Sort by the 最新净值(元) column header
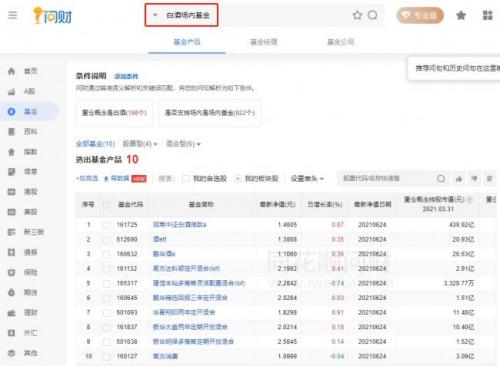Screen dimensions: 500x366 point(277,204)
